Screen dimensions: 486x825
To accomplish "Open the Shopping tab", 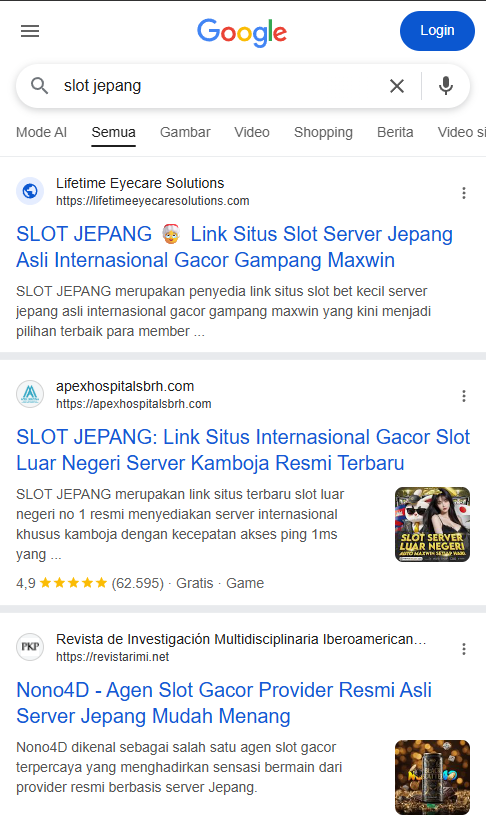I will point(323,132).
